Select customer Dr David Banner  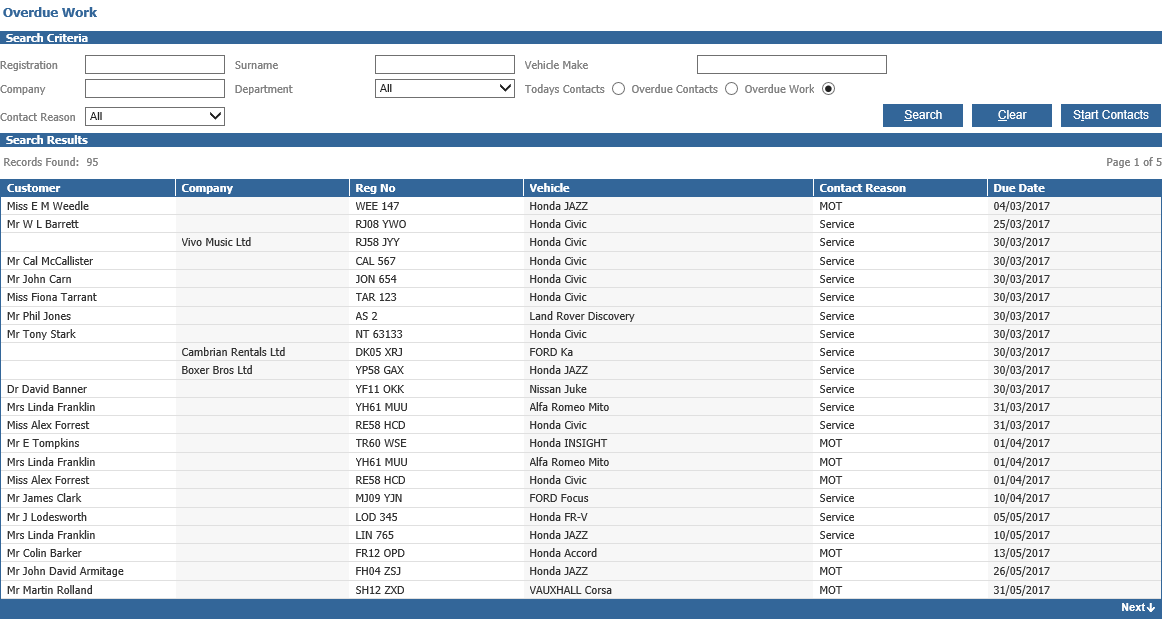click(47, 389)
